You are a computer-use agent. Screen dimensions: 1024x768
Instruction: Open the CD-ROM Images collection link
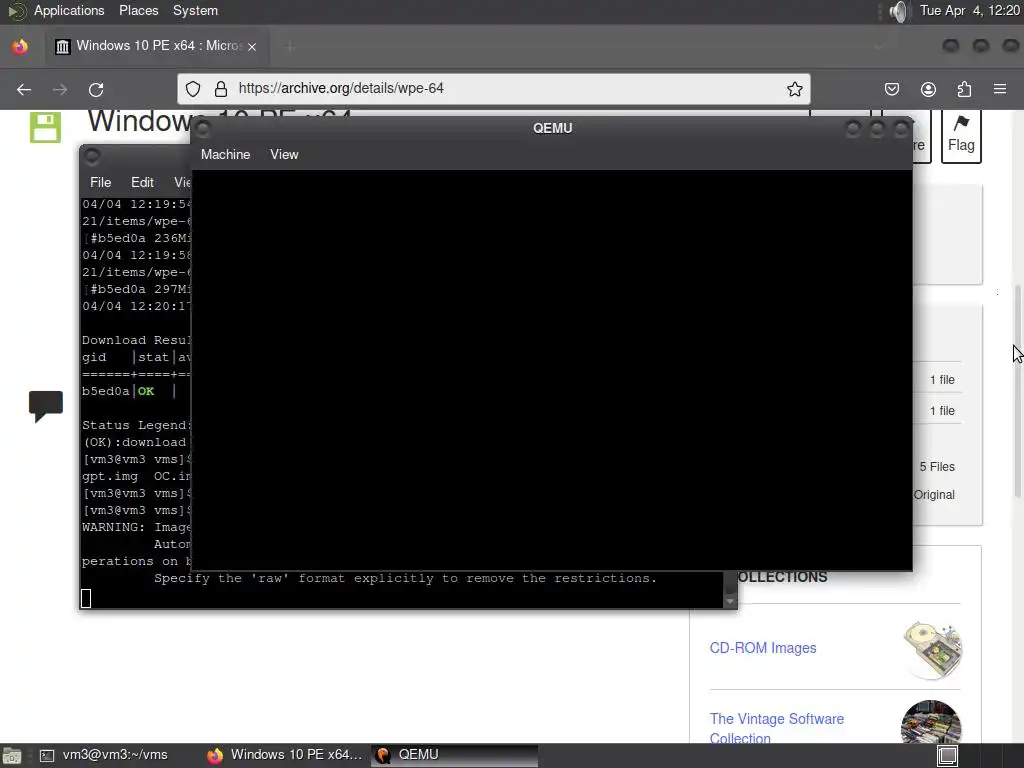pos(763,648)
